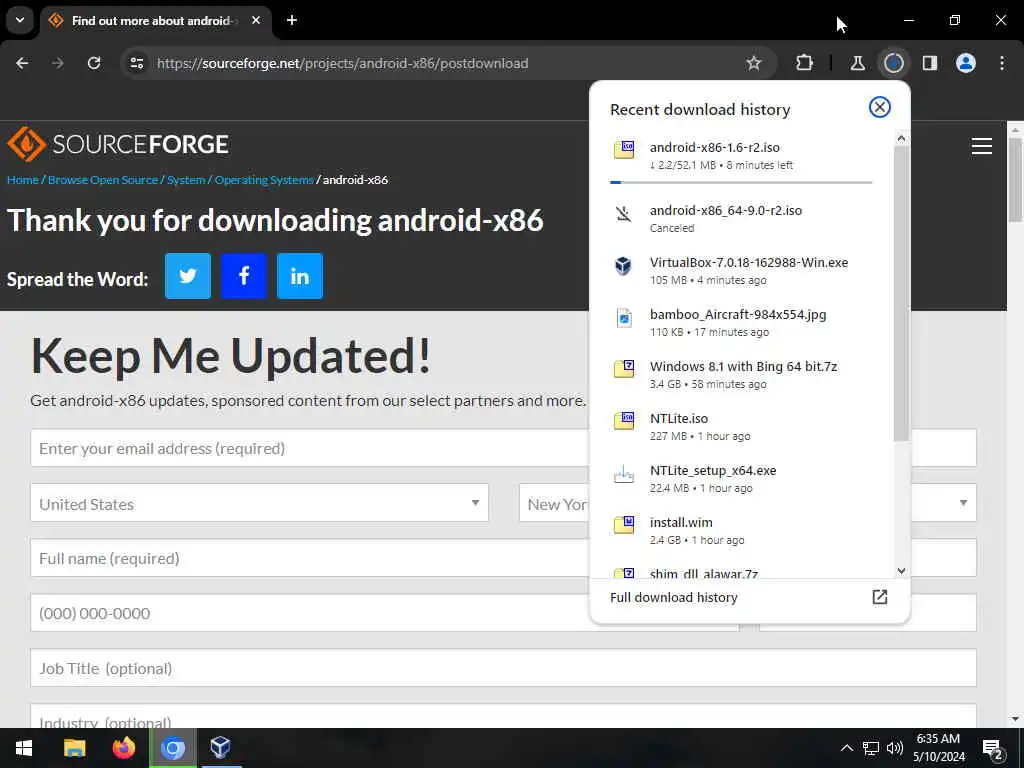Viewport: 1024px width, 768px height.
Task: Open site information icon in address bar
Action: click(x=136, y=63)
